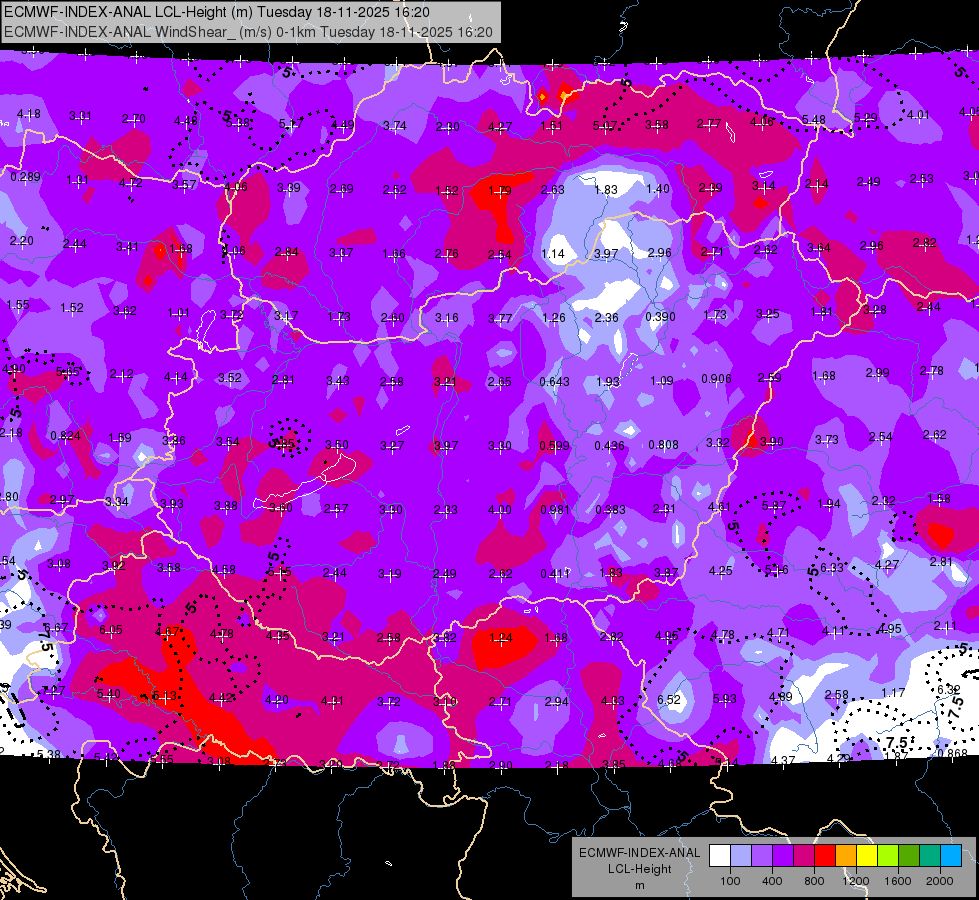This screenshot has width=979, height=900.
Task: Click the unit label m in legend
Action: tap(640, 886)
